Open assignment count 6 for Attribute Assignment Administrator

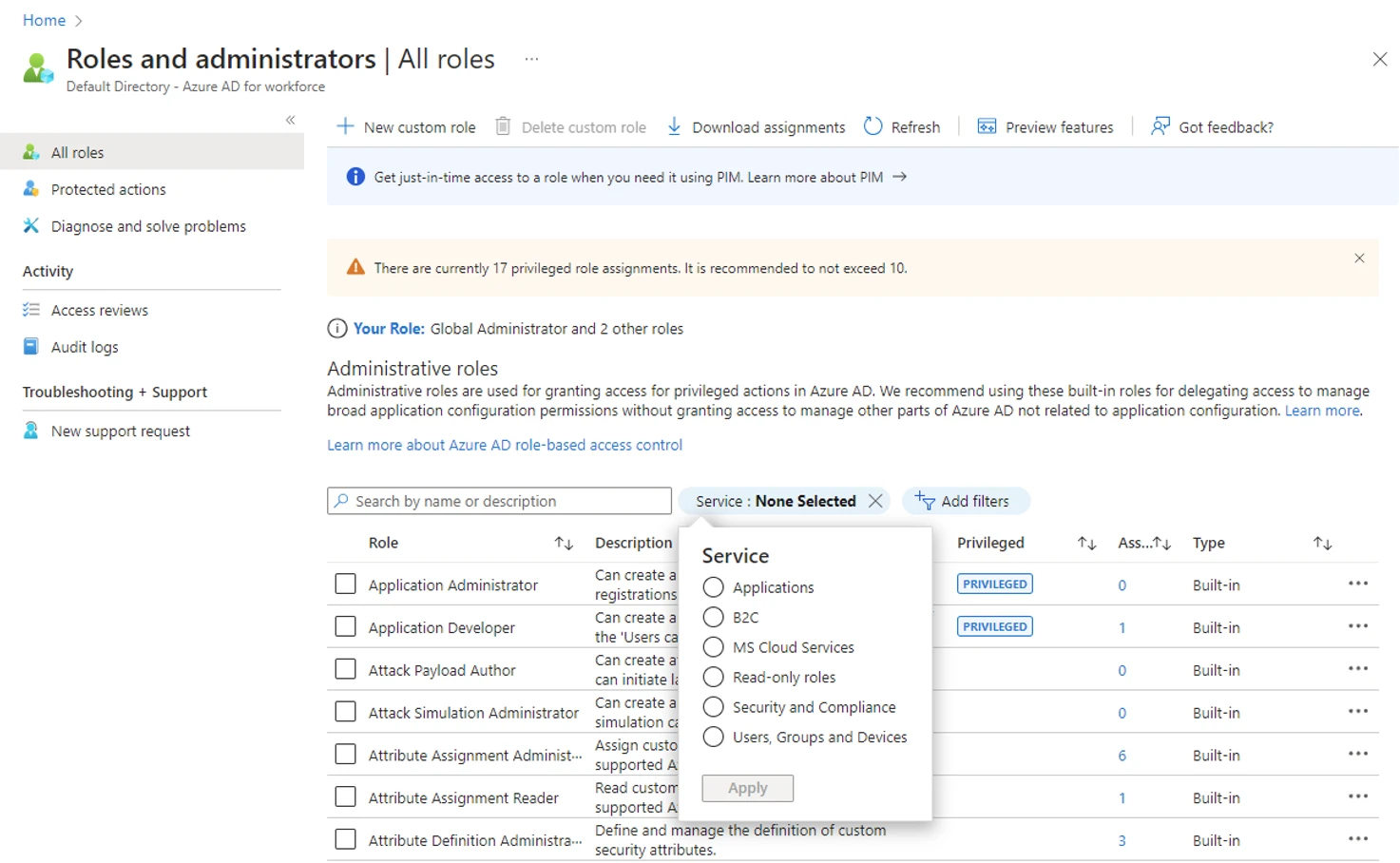[x=1122, y=756]
